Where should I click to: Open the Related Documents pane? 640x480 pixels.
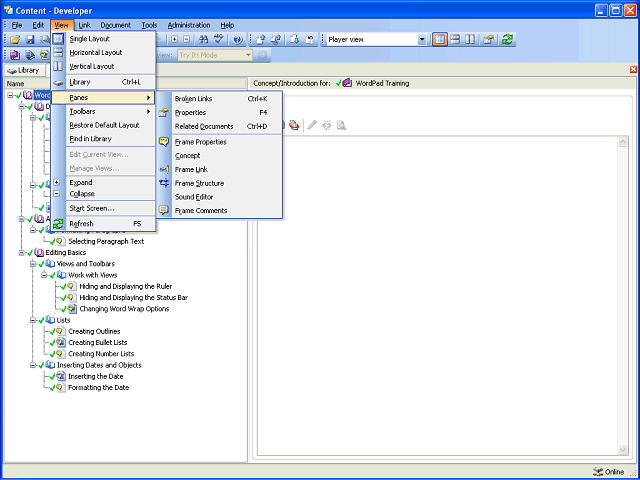click(220, 127)
